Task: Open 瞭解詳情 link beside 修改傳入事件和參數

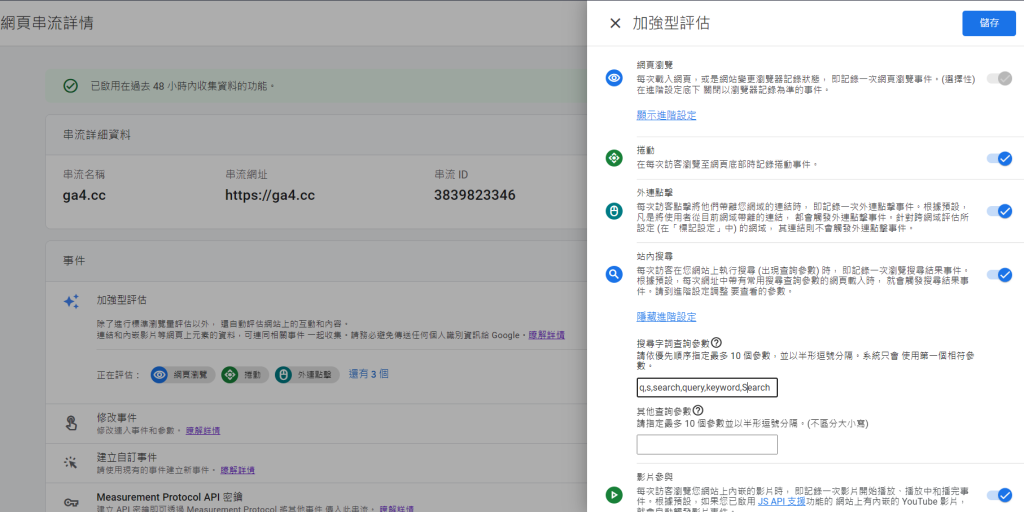Action: [x=203, y=430]
